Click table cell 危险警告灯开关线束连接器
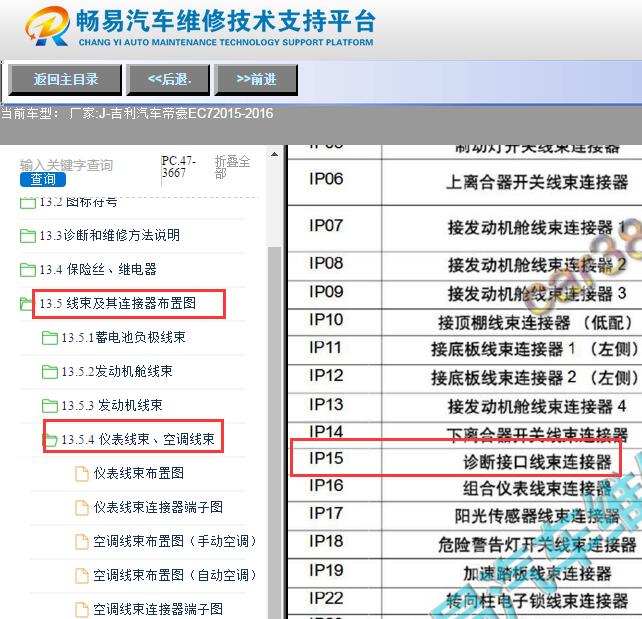The width and height of the screenshot is (642, 619). pyautogui.click(x=537, y=545)
